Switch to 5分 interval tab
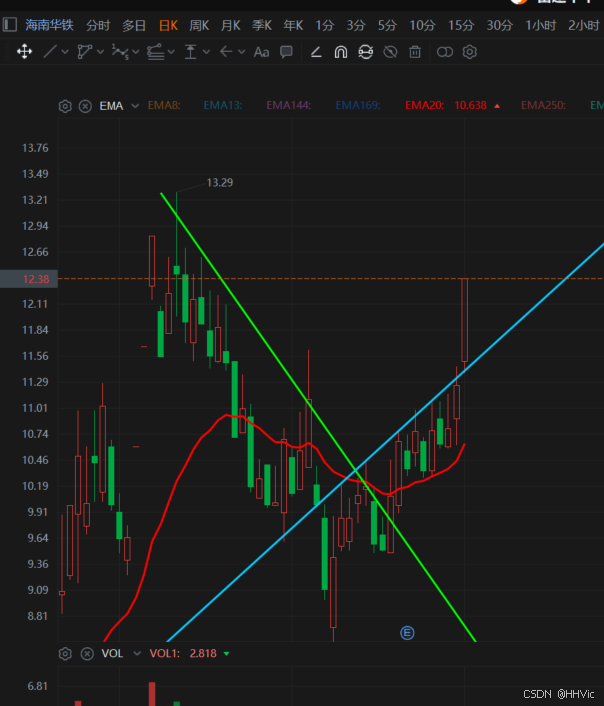 pos(387,25)
